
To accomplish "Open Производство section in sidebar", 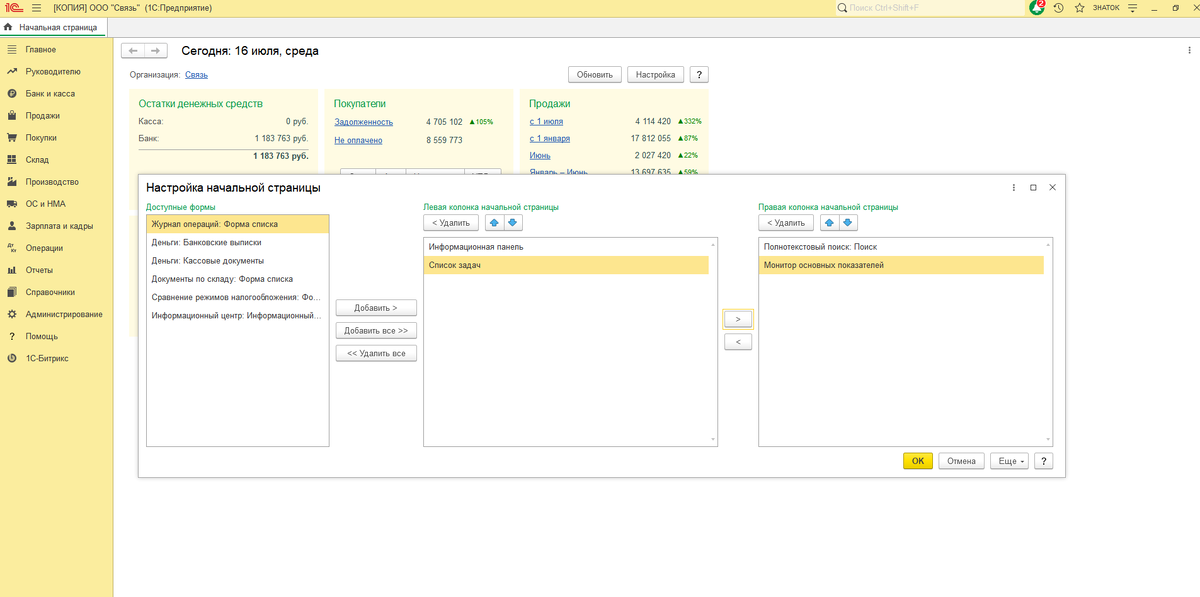I will pyautogui.click(x=52, y=182).
